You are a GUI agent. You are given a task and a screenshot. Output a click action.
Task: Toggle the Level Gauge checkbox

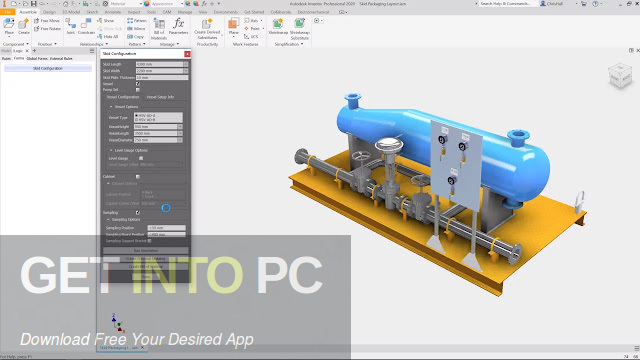pyautogui.click(x=141, y=158)
